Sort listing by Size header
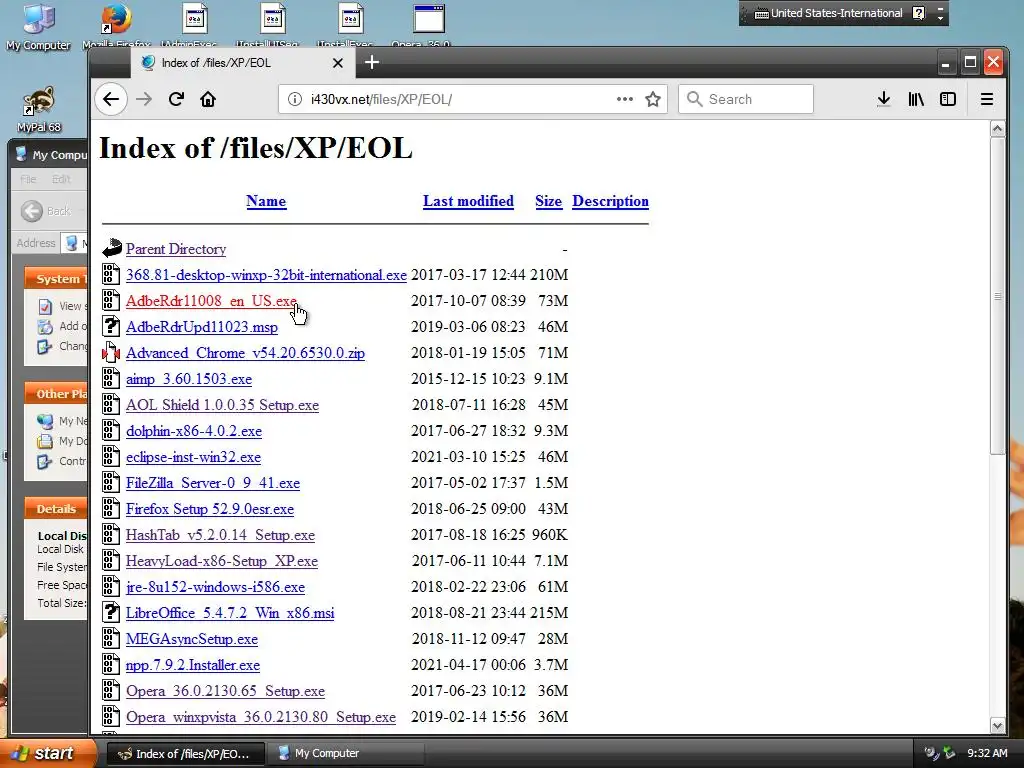This screenshot has height=768, width=1024. pos(549,201)
